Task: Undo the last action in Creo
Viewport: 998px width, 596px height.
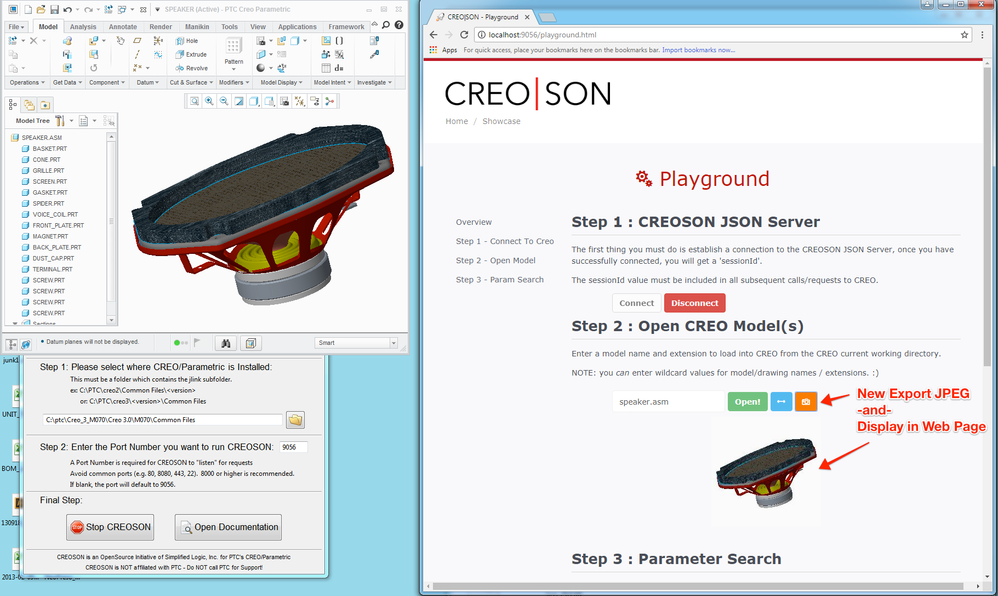Action: (68, 10)
